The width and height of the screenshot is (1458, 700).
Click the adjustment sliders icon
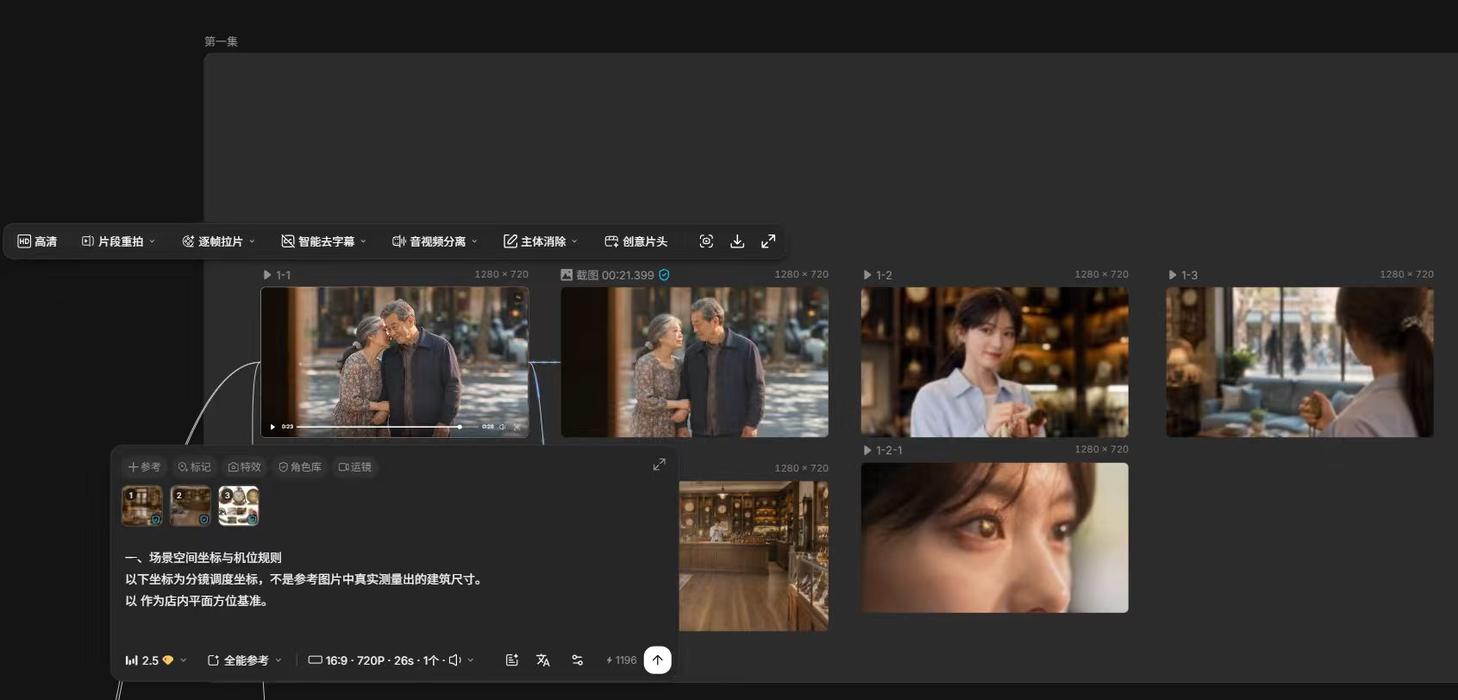pos(577,660)
